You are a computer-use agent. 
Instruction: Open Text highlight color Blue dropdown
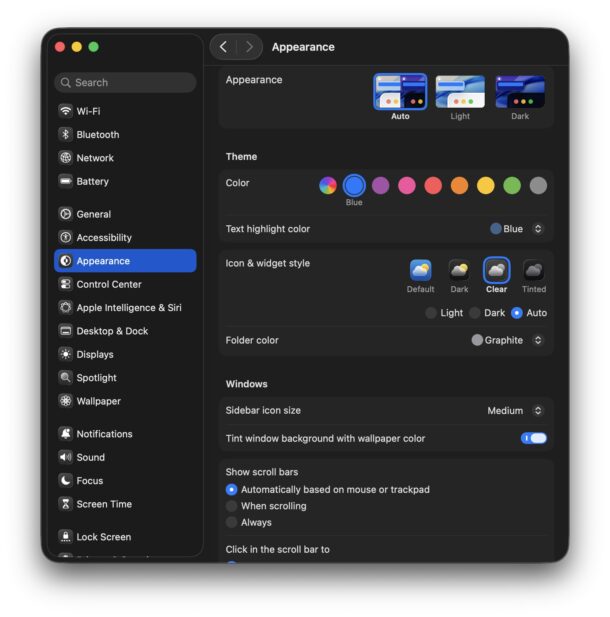[x=517, y=229]
